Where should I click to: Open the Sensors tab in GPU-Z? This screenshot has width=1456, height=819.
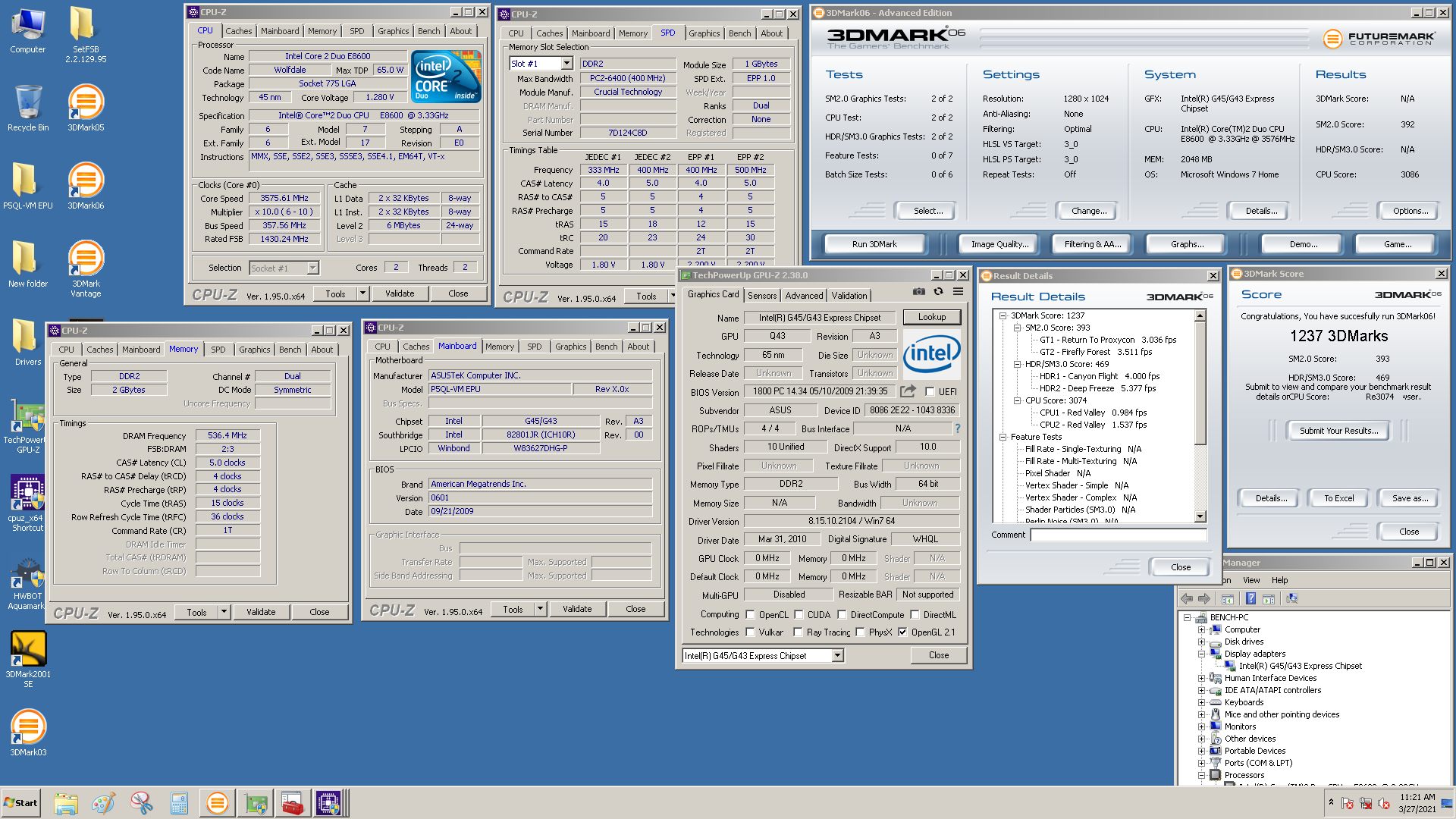click(762, 296)
